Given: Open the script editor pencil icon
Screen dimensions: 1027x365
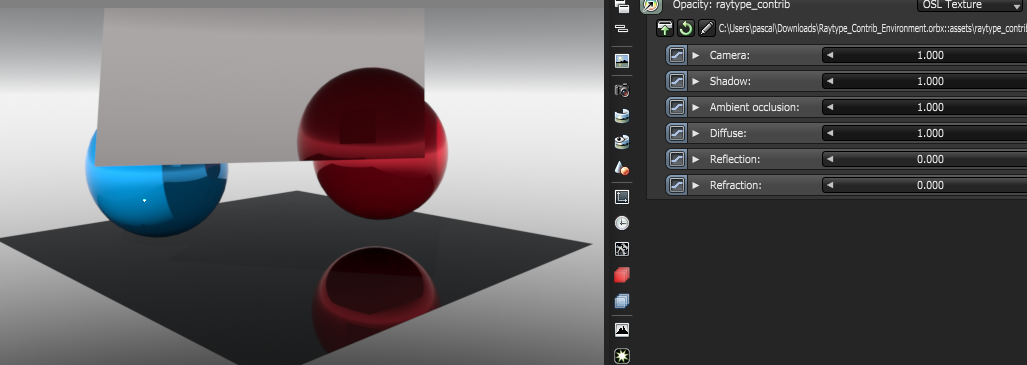Looking at the screenshot, I should (706, 28).
